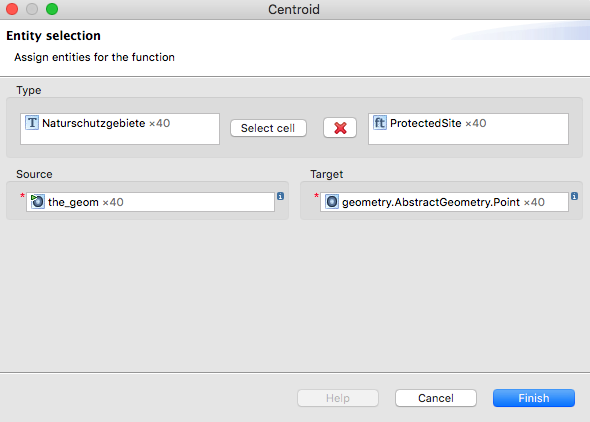Click the ProtectedSite ×40 label
The height and width of the screenshot is (422, 590).
tap(438, 123)
